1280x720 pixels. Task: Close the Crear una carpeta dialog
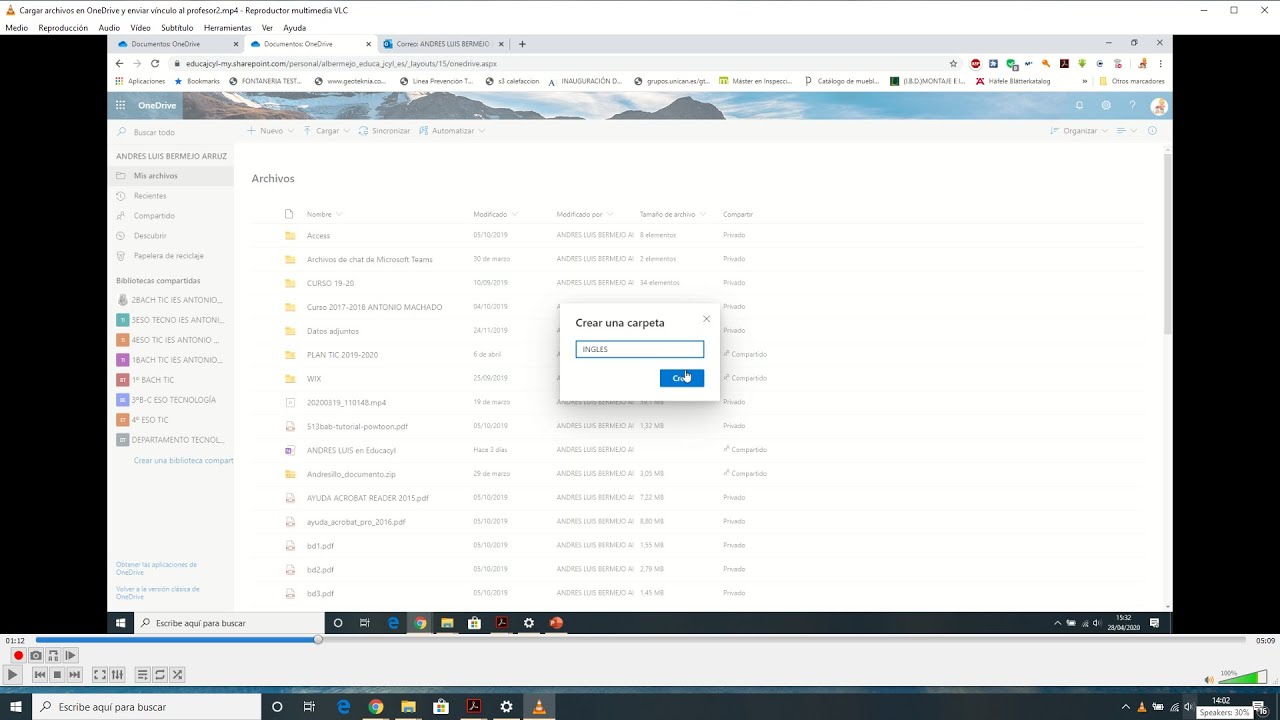click(x=706, y=319)
